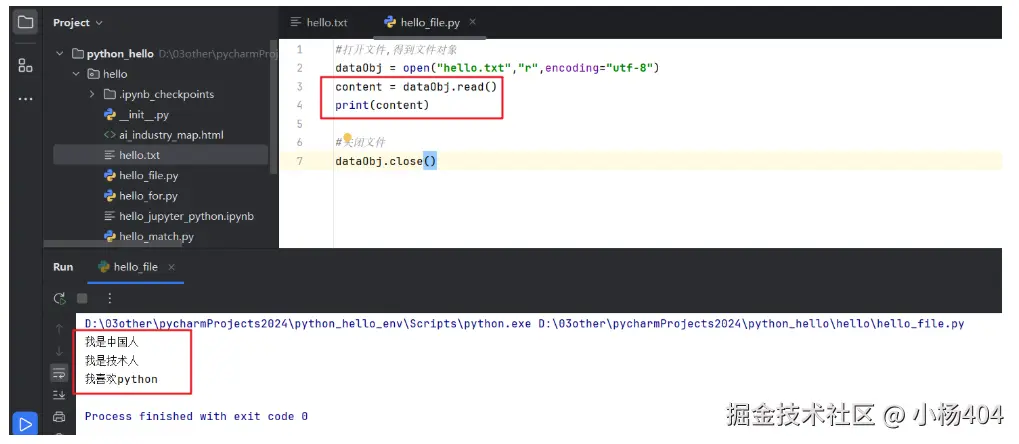1019x444 pixels.
Task: Click output line 我是技术人
Action: click(112, 360)
